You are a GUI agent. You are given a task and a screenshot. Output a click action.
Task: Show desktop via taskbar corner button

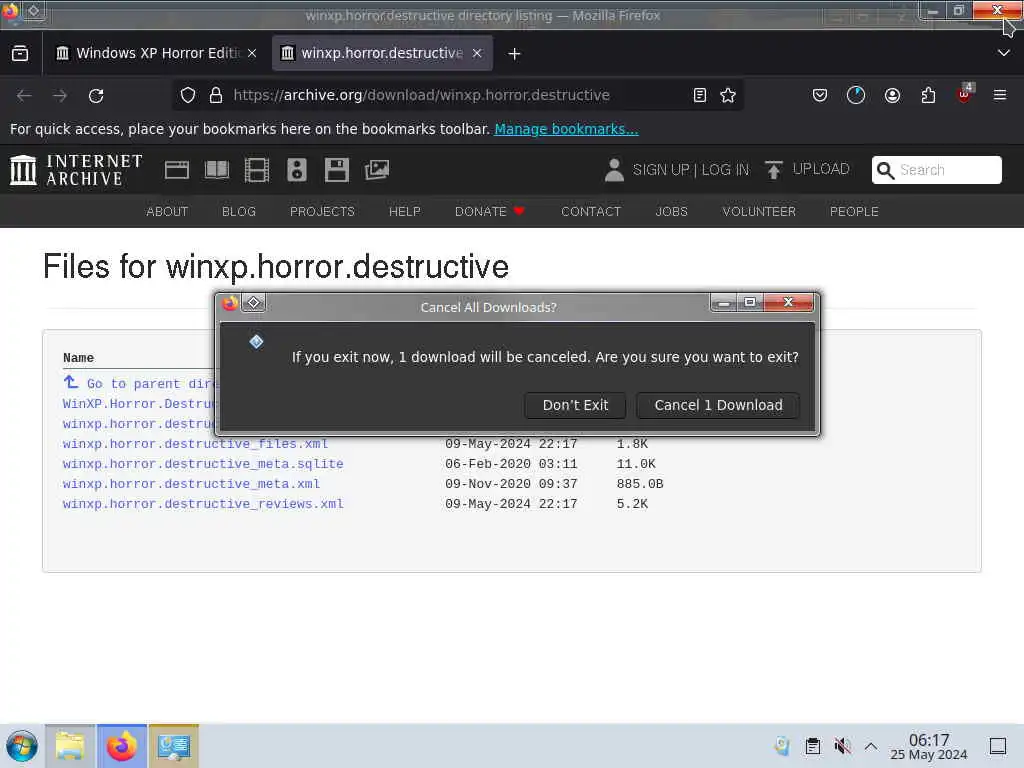point(998,746)
